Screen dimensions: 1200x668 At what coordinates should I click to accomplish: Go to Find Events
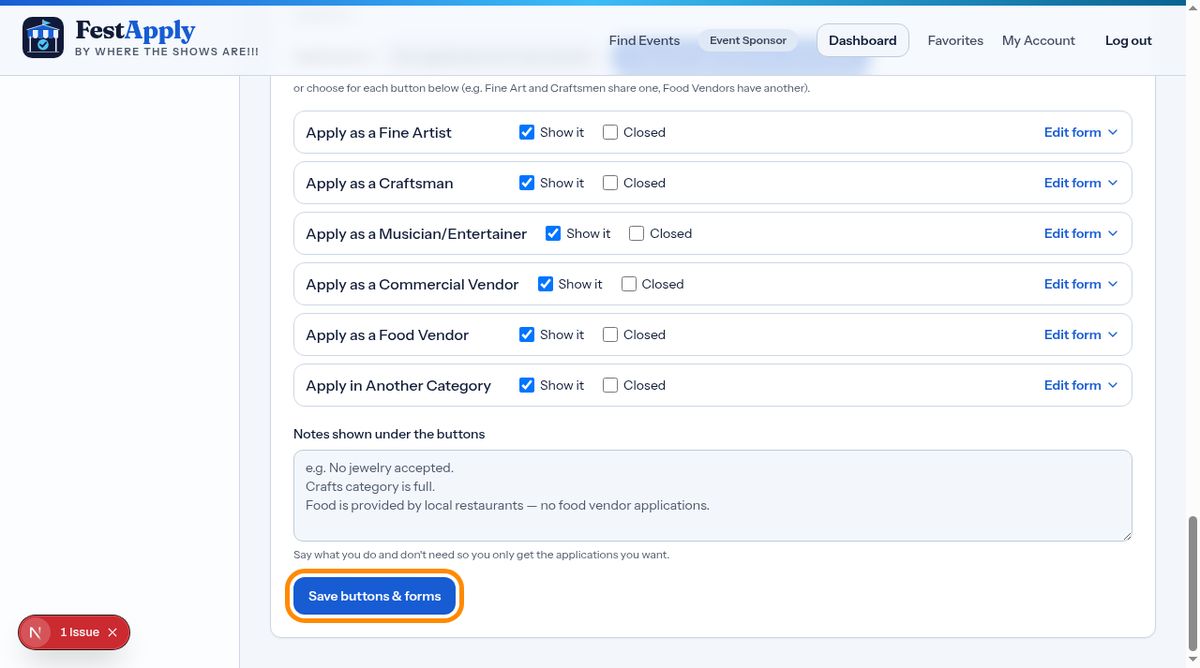[x=644, y=40]
